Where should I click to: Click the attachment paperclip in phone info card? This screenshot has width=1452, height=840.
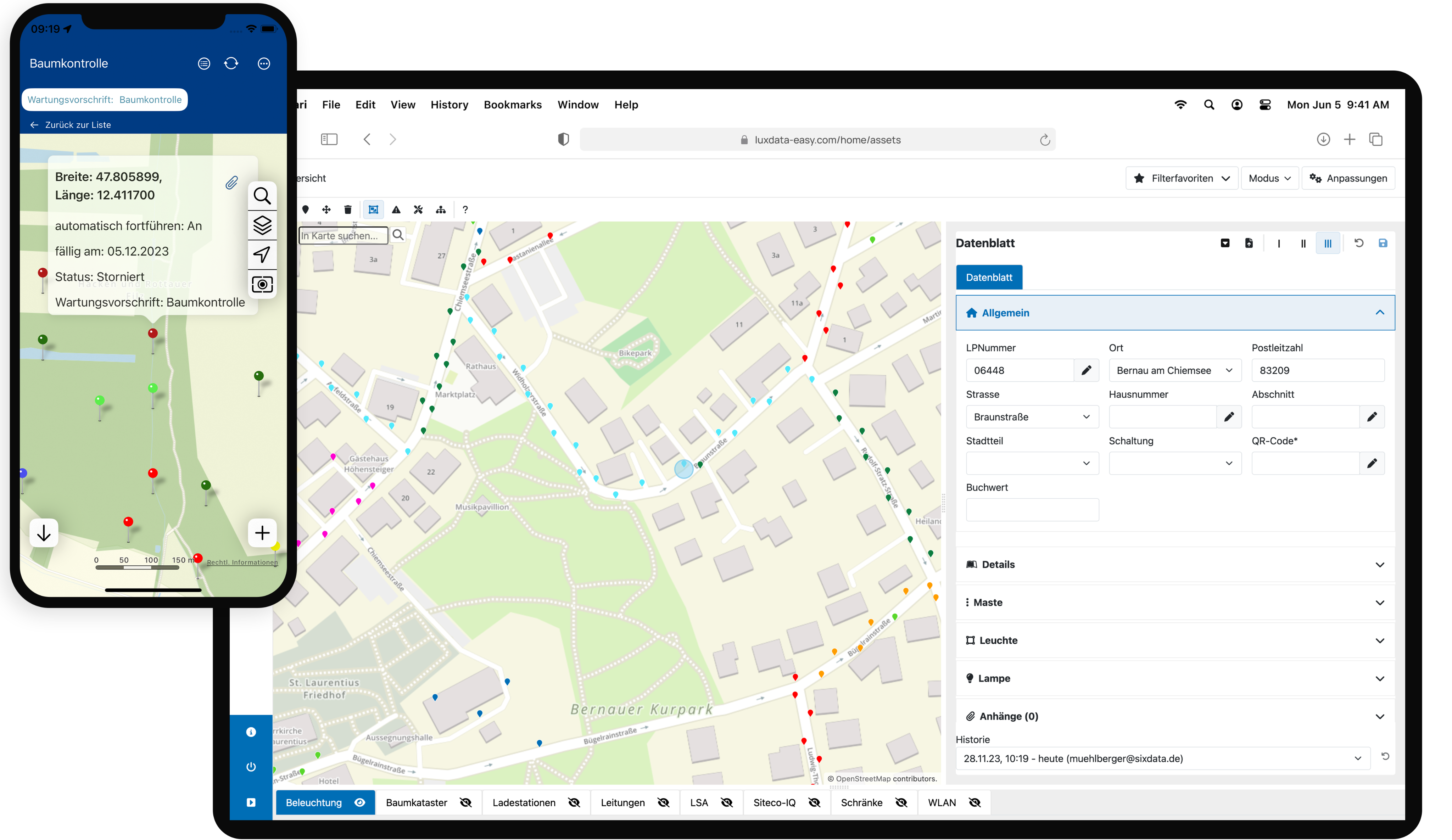[x=231, y=183]
